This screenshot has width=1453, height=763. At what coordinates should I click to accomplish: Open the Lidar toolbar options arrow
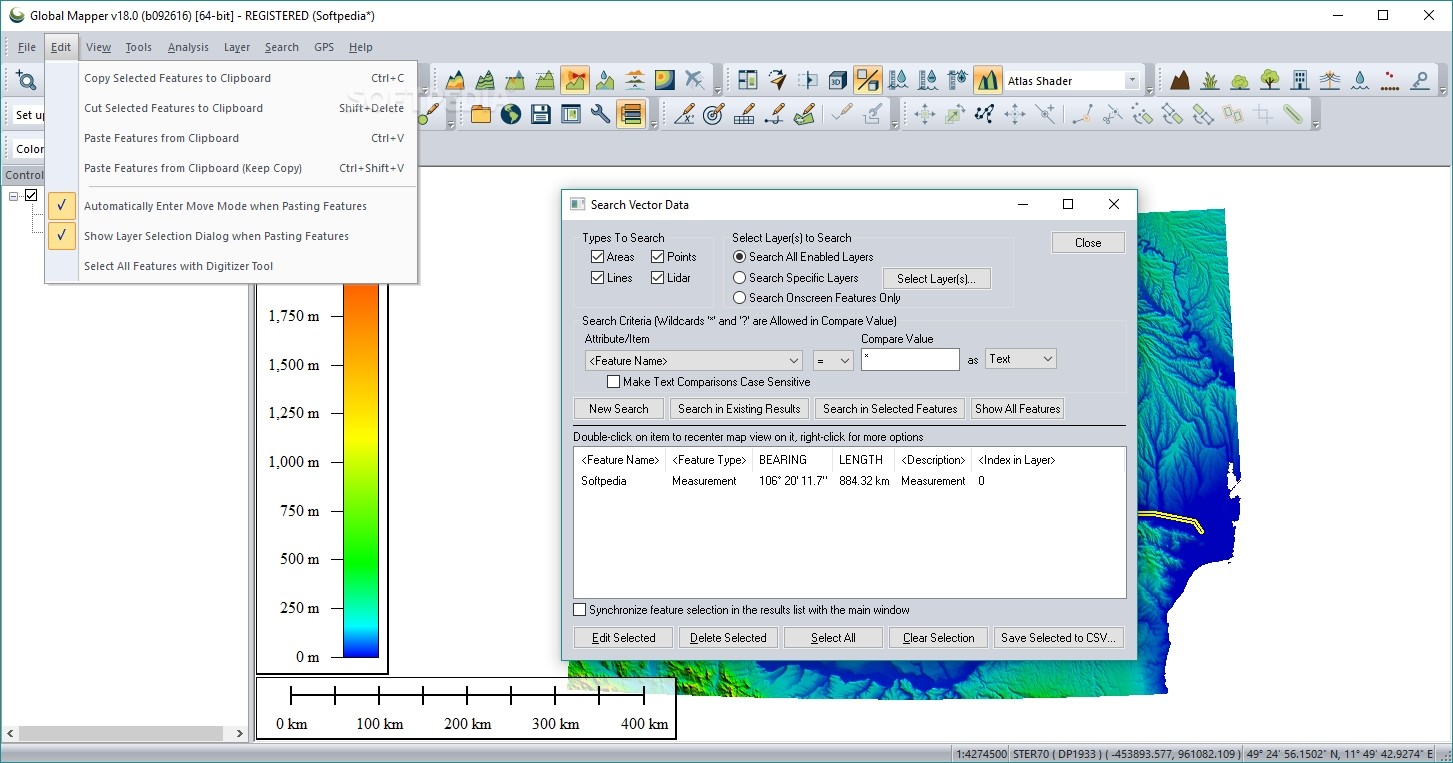(x=1443, y=90)
